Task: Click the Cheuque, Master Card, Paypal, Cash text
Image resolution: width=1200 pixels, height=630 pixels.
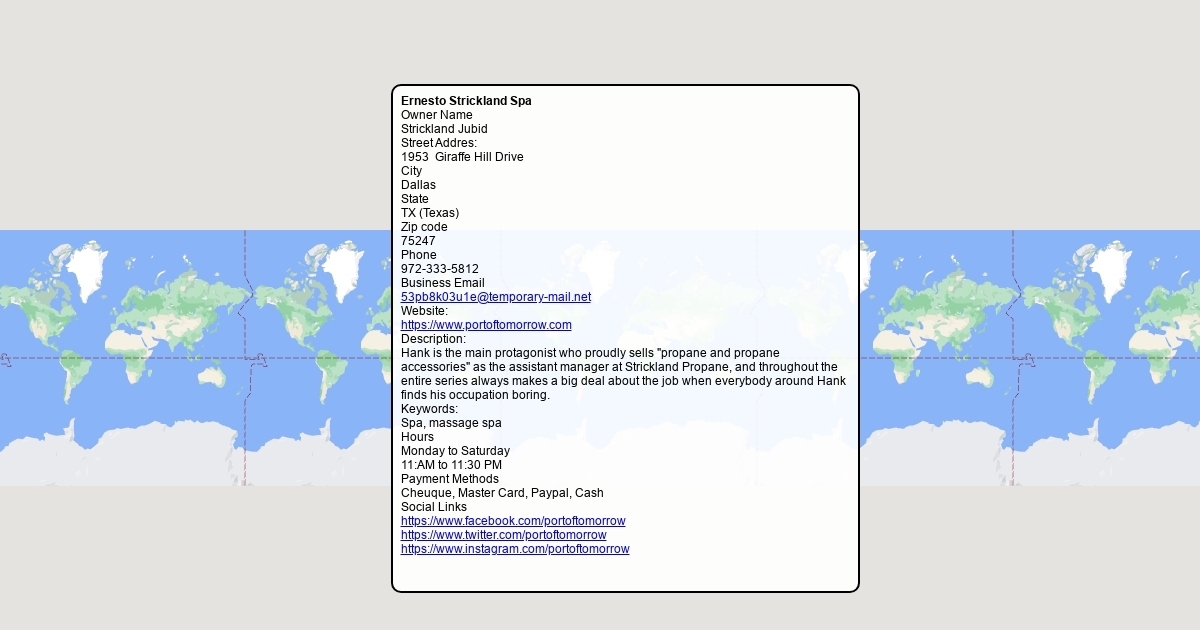Action: (x=502, y=493)
